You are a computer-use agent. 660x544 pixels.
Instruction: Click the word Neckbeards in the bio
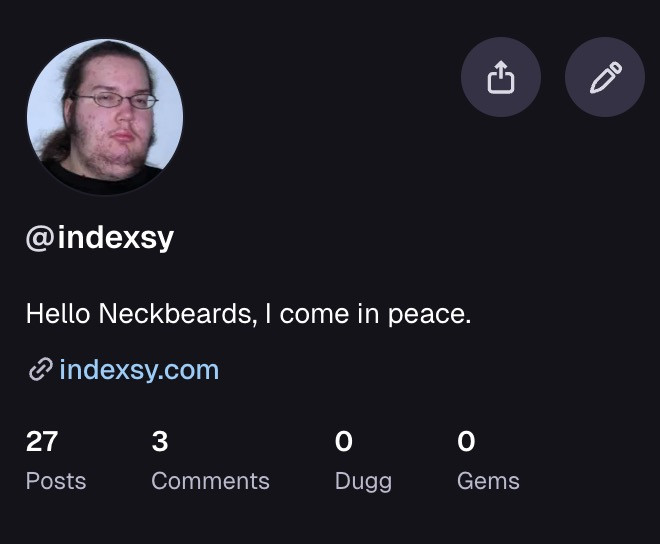coord(177,314)
